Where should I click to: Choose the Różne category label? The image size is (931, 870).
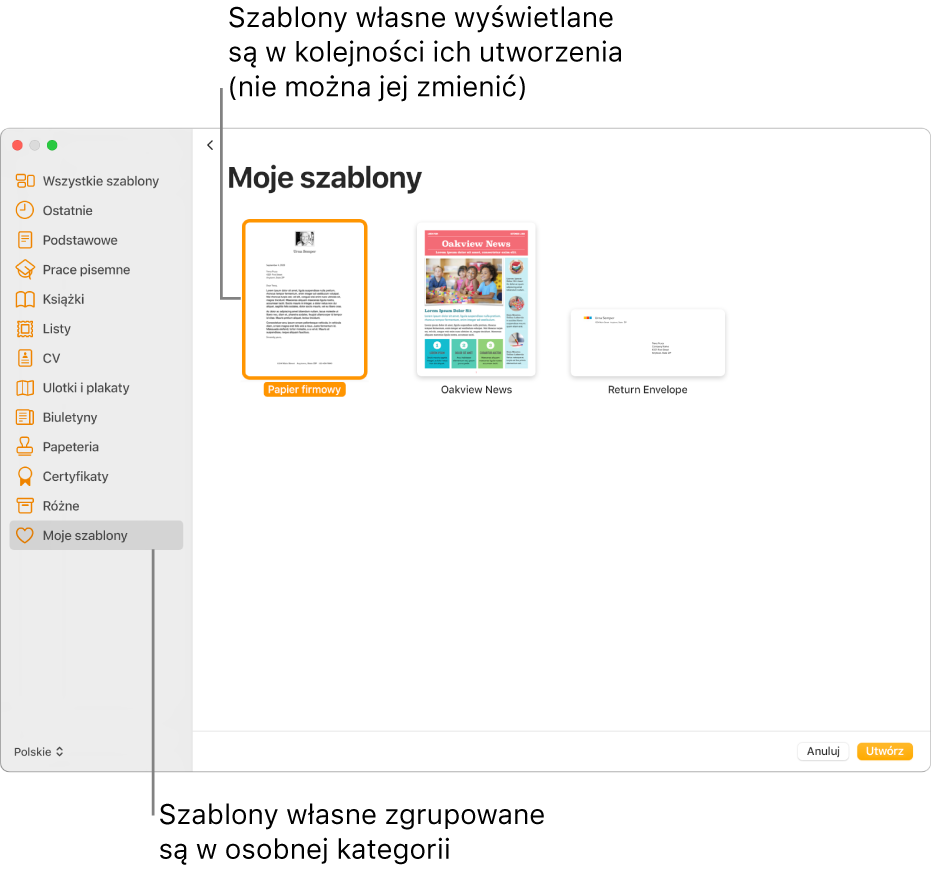pyautogui.click(x=61, y=506)
